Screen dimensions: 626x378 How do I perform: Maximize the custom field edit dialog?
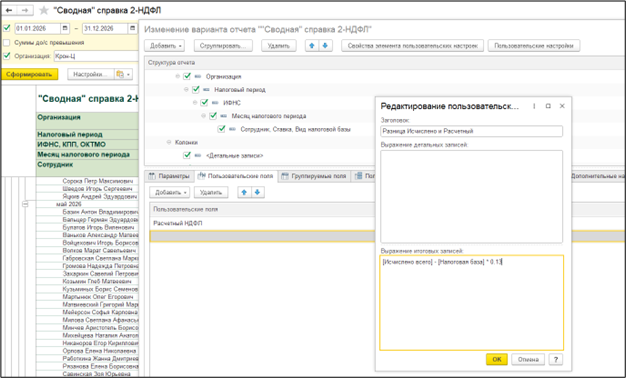pyautogui.click(x=548, y=106)
